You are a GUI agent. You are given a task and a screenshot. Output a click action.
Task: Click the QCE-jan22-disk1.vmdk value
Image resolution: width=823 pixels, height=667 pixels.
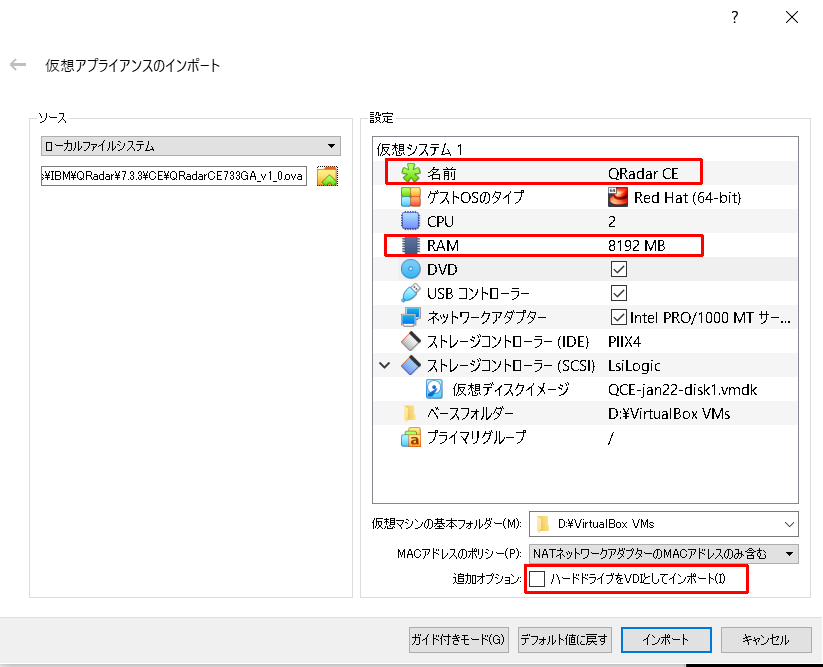click(682, 389)
